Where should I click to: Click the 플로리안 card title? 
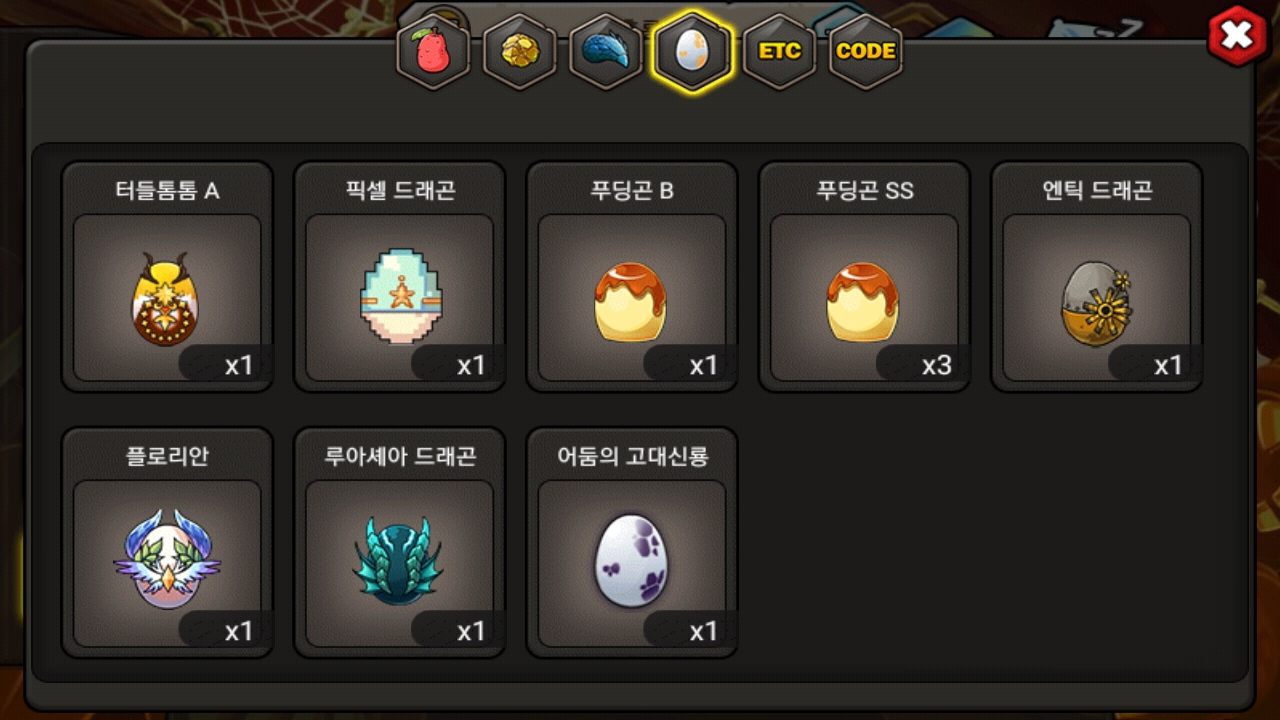[x=167, y=456]
